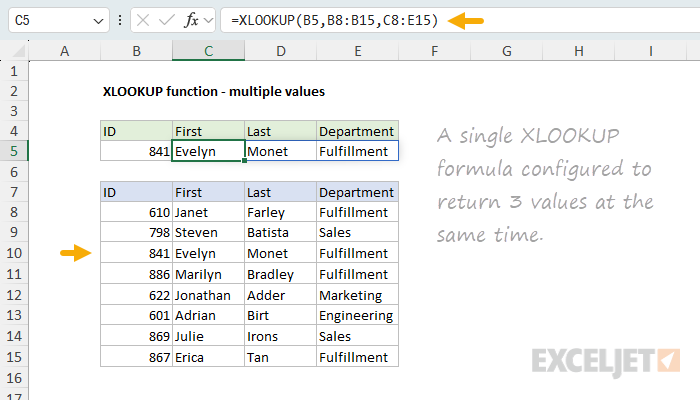Click the title cell 'XLOOKUP function - multiple values'
Viewport: 700px width, 400px height.
click(x=214, y=92)
